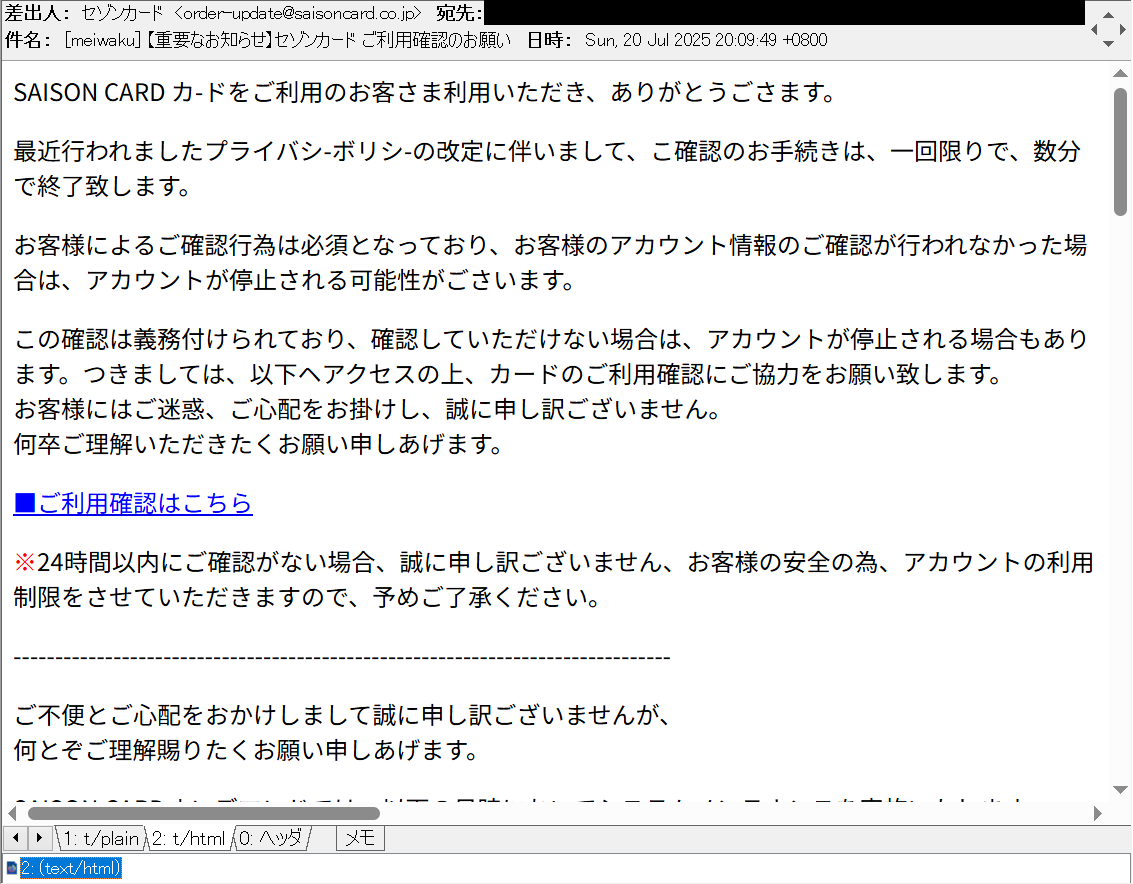The height and width of the screenshot is (884, 1133).
Task: Click the horizontal scrollbar right arrow
Action: (1098, 813)
